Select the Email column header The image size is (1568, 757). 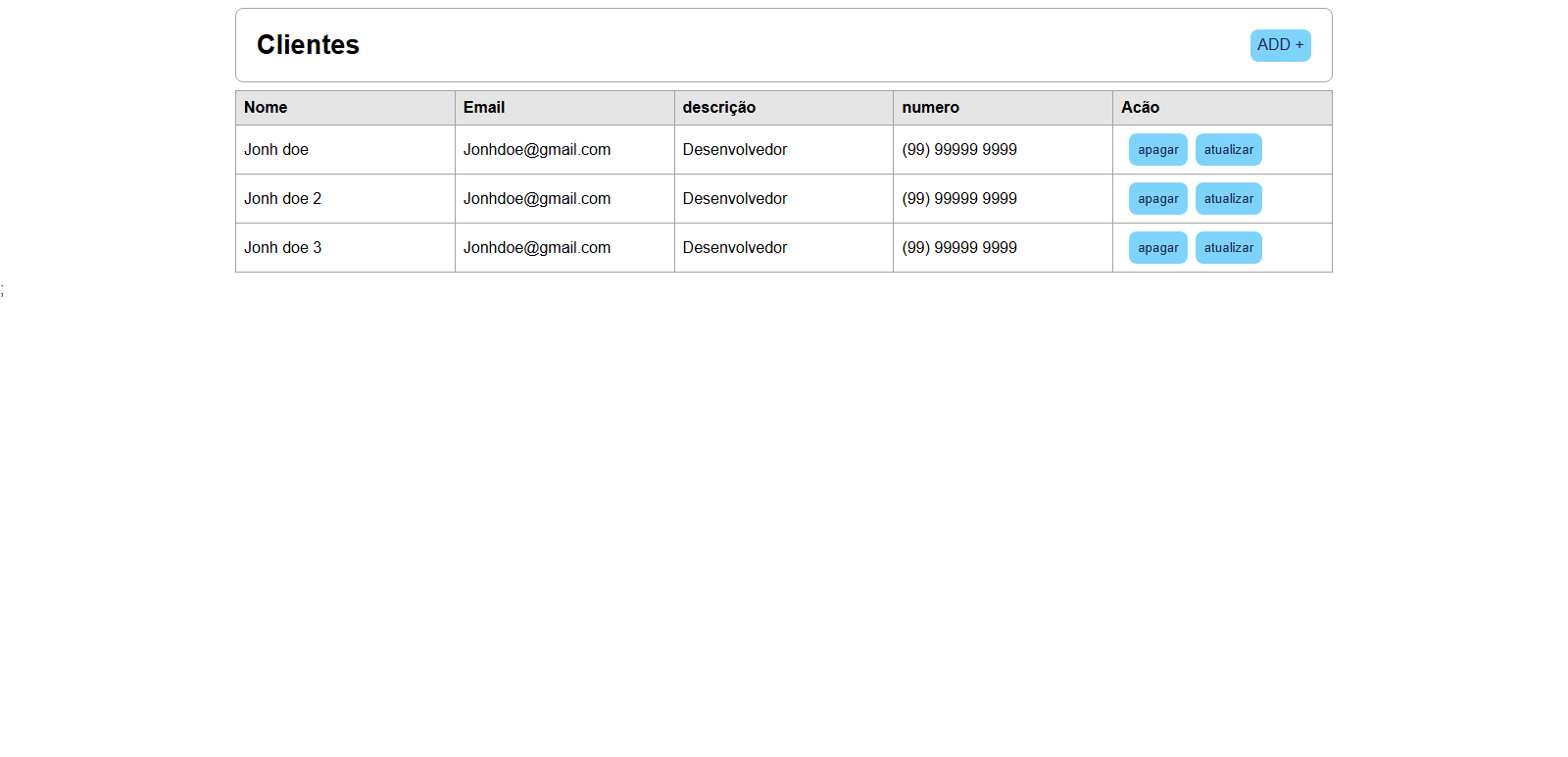coord(484,108)
